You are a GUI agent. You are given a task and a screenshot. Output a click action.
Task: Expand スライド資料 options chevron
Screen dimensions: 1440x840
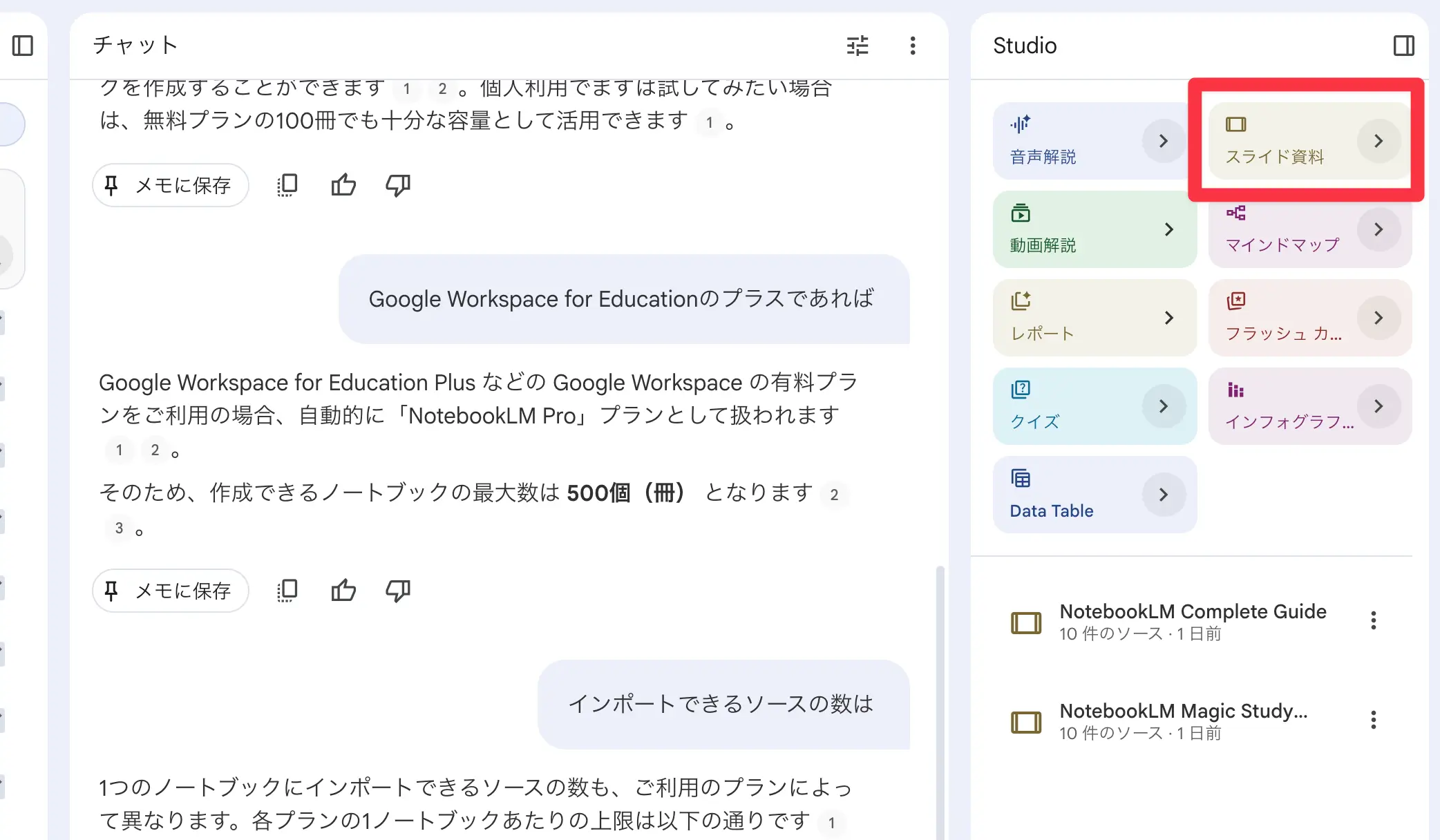(x=1379, y=141)
